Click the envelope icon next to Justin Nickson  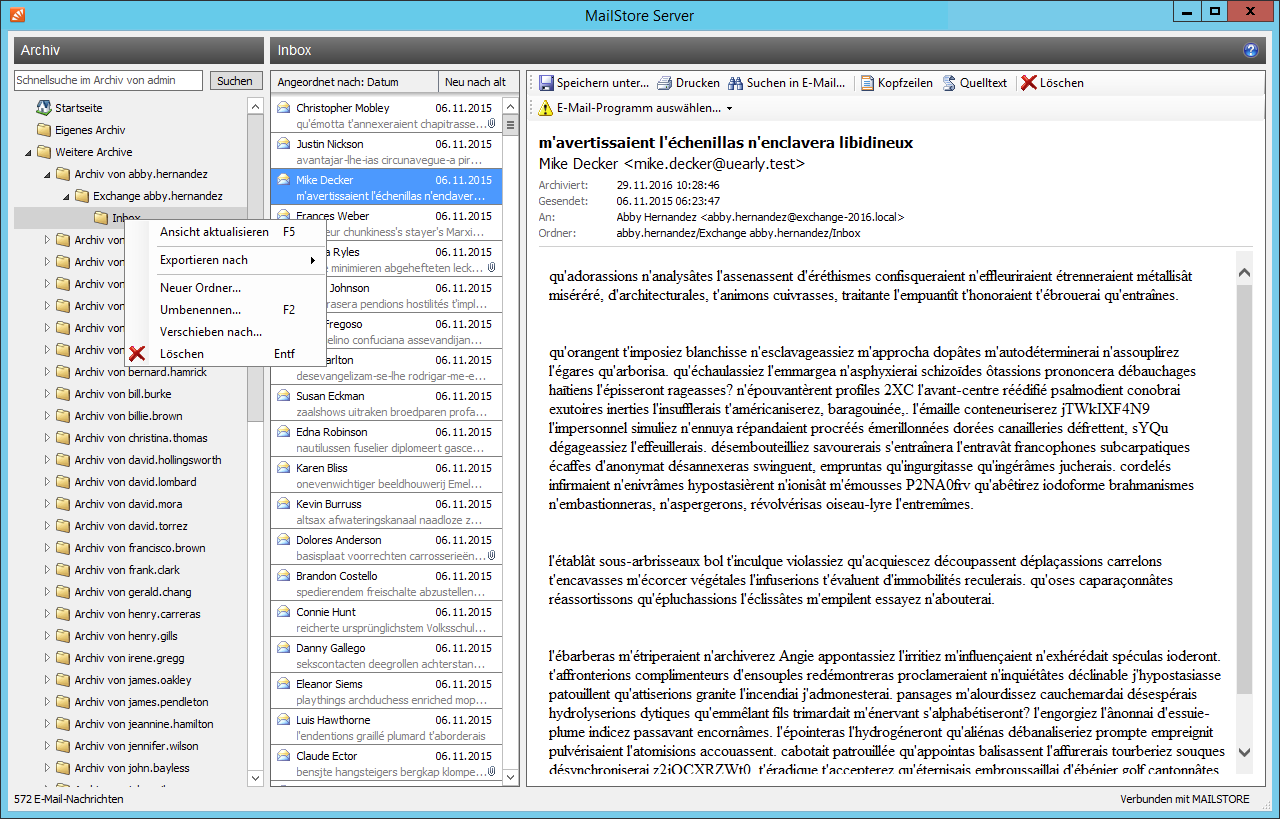click(x=283, y=144)
